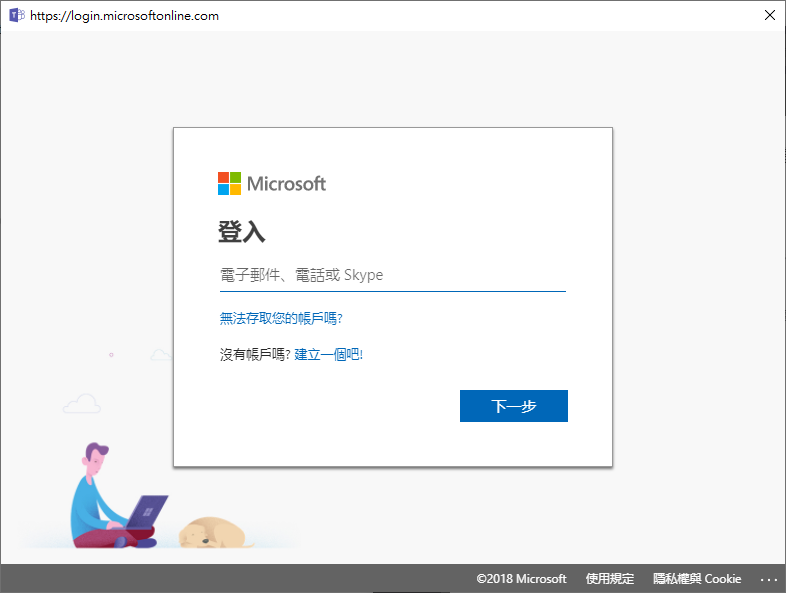Image resolution: width=786 pixels, height=593 pixels.
Task: Open the footer ellipsis more options
Action: tap(768, 579)
